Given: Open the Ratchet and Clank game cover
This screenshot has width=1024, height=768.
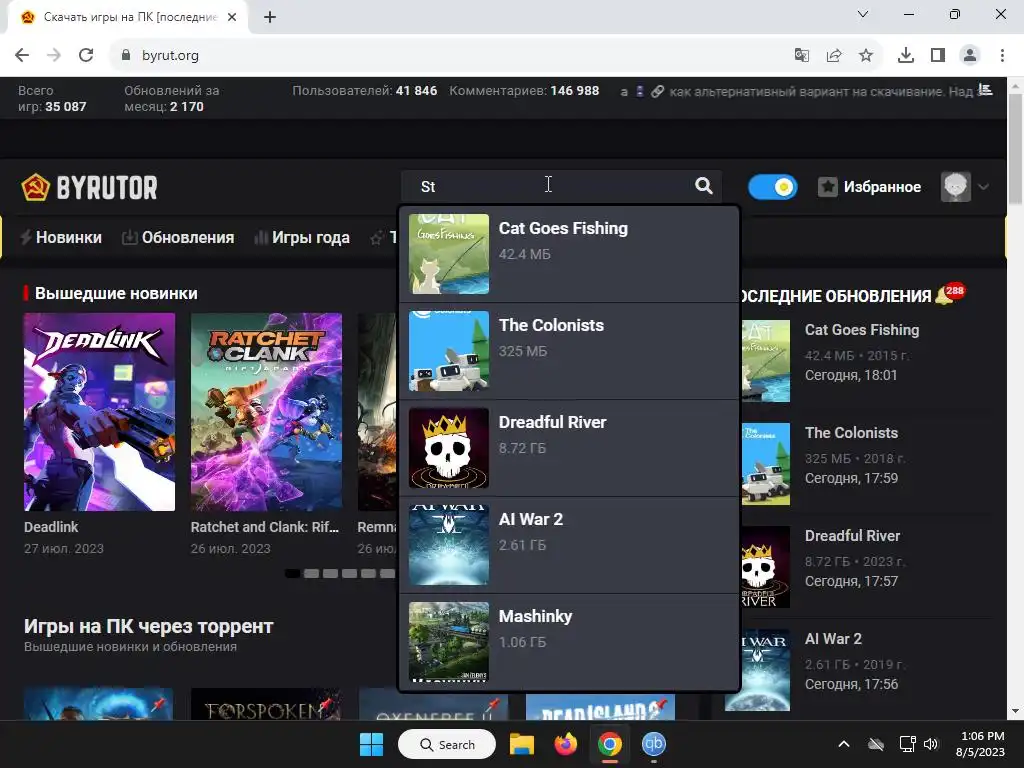Looking at the screenshot, I should [266, 411].
